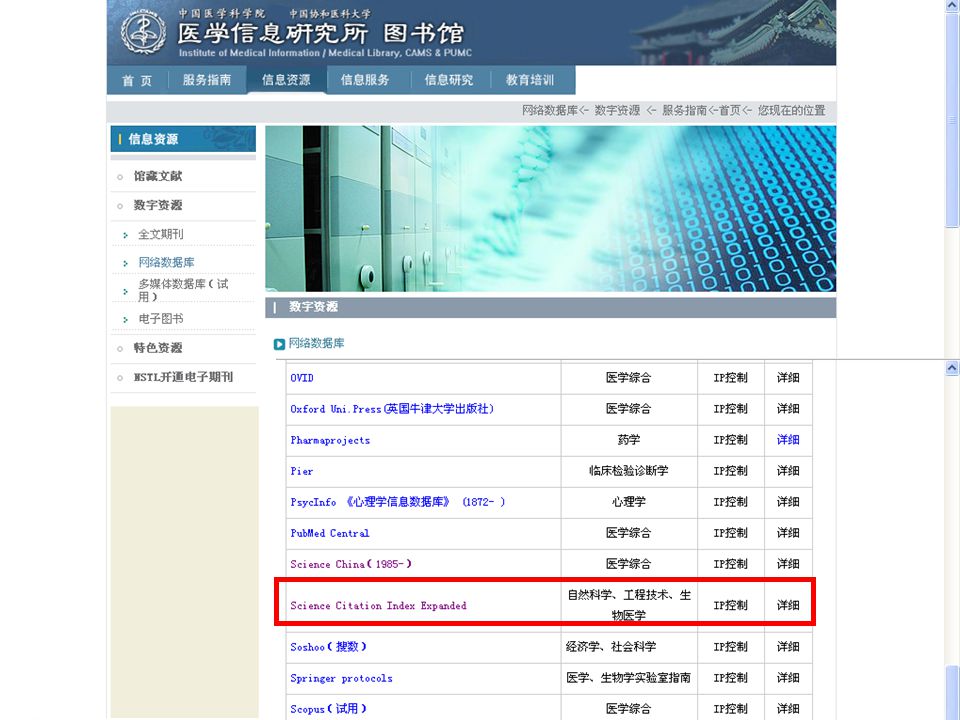Open the Pharmaprojects database link
The height and width of the screenshot is (720, 960).
(x=330, y=440)
